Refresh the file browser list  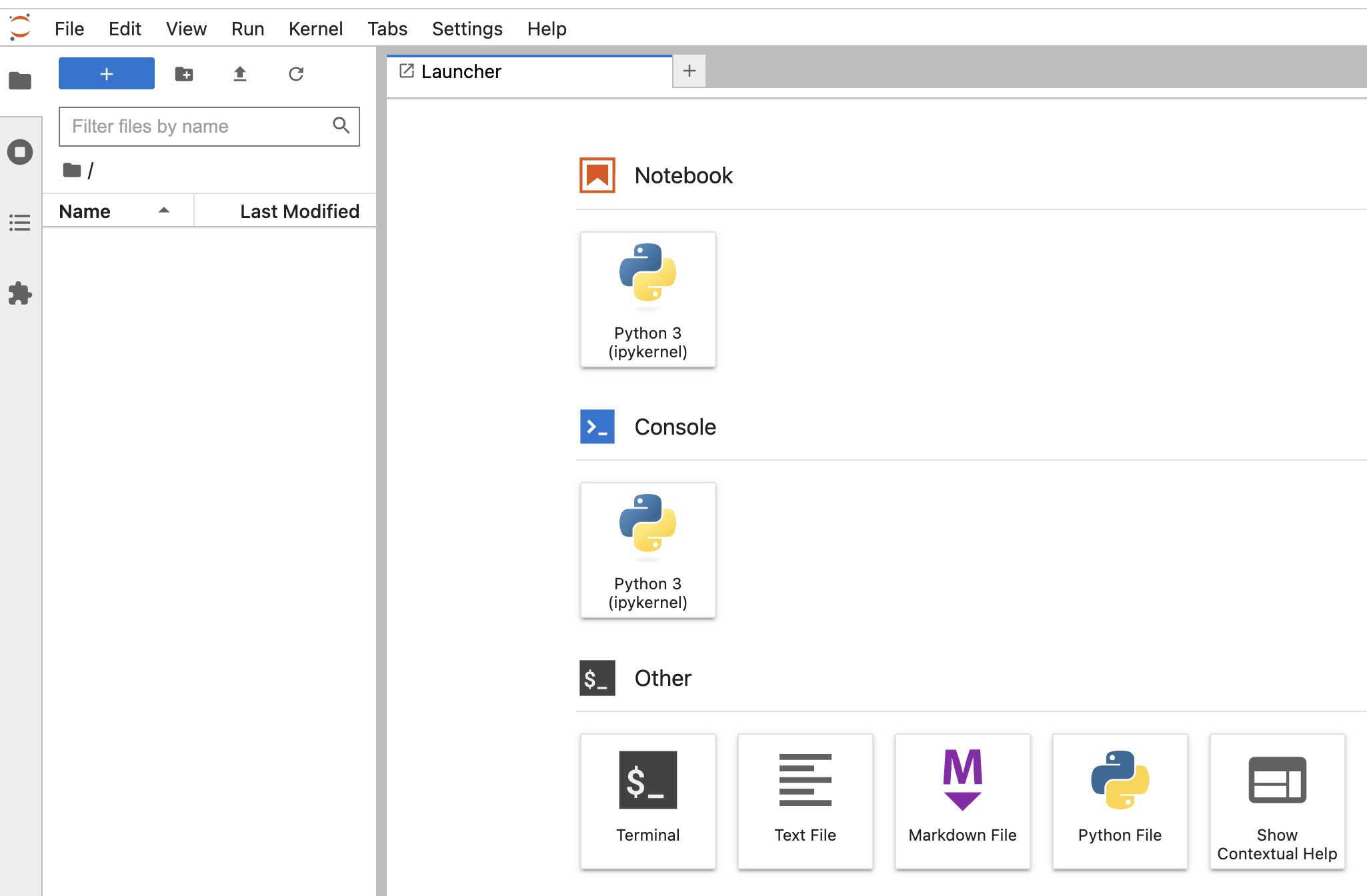(296, 74)
